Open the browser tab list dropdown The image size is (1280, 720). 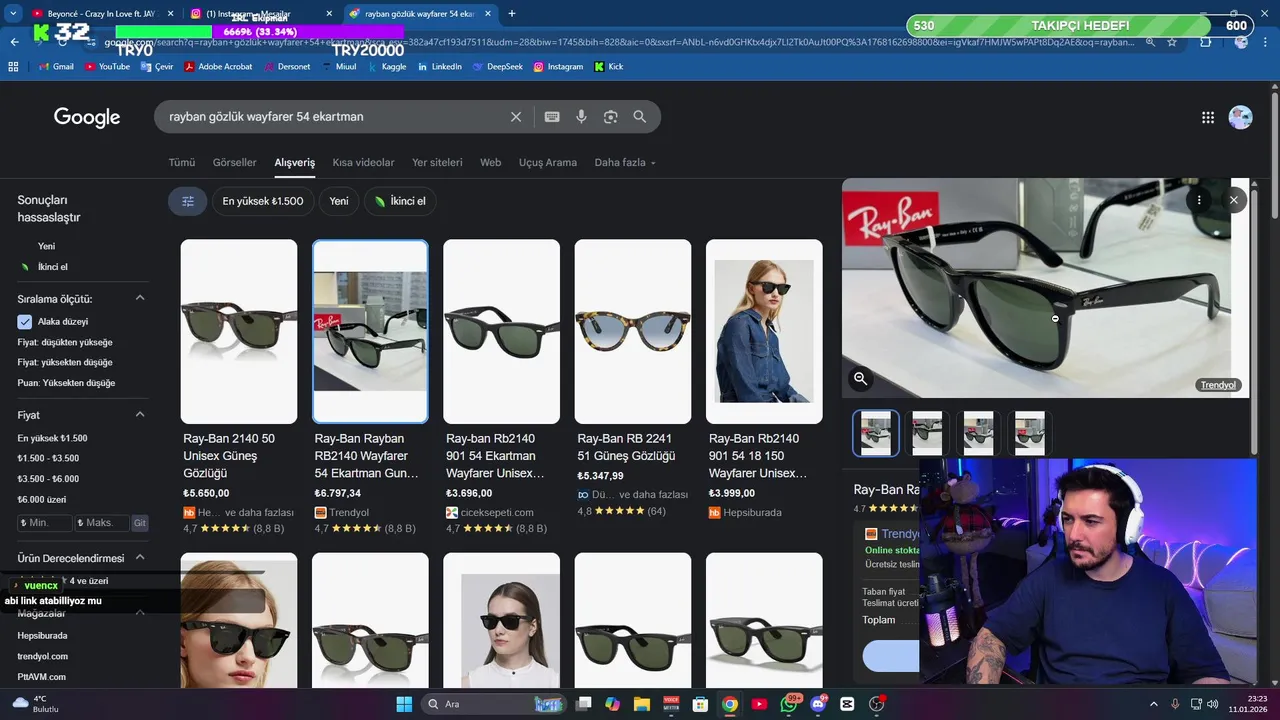(x=13, y=13)
